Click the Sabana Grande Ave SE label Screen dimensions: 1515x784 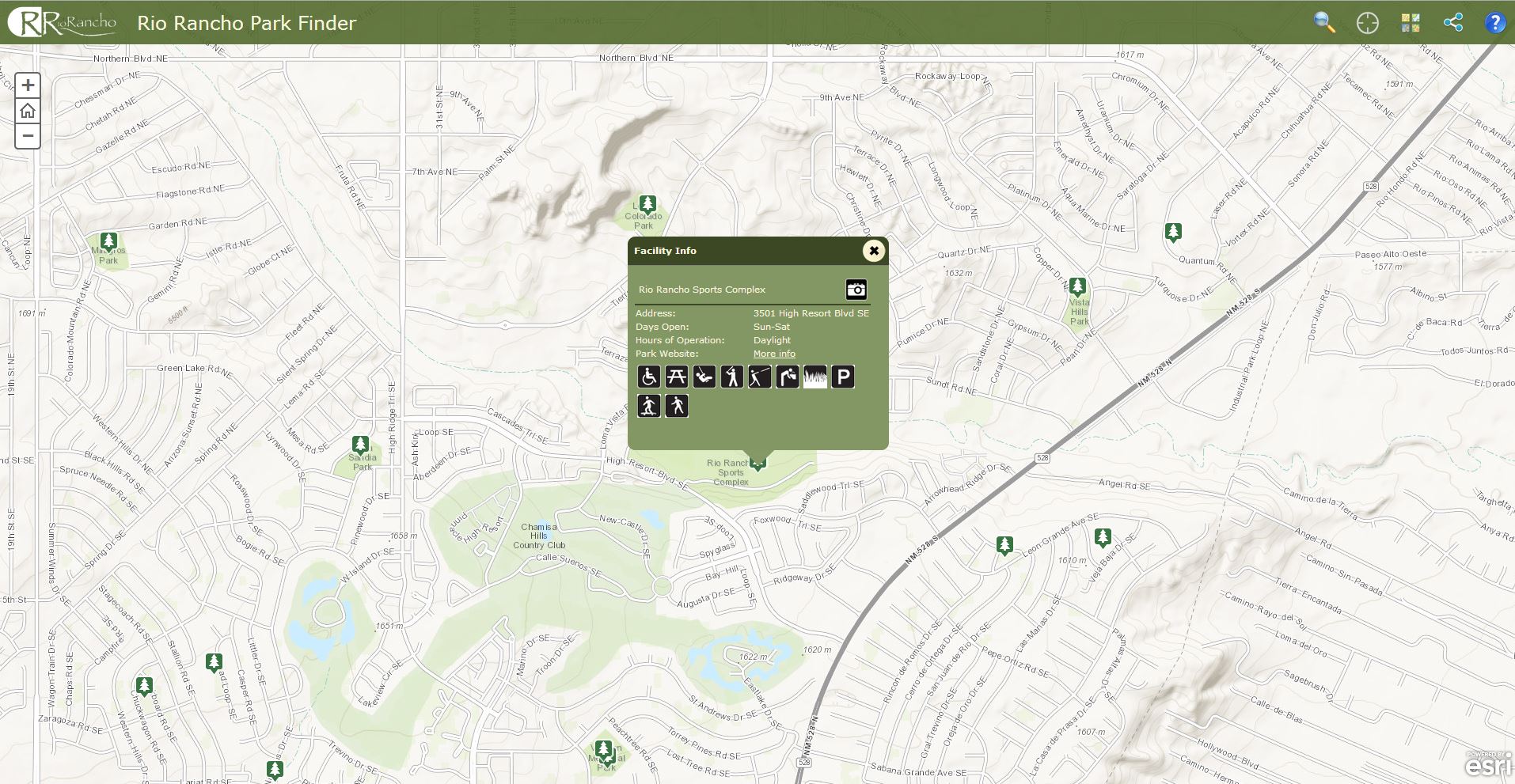(918, 771)
